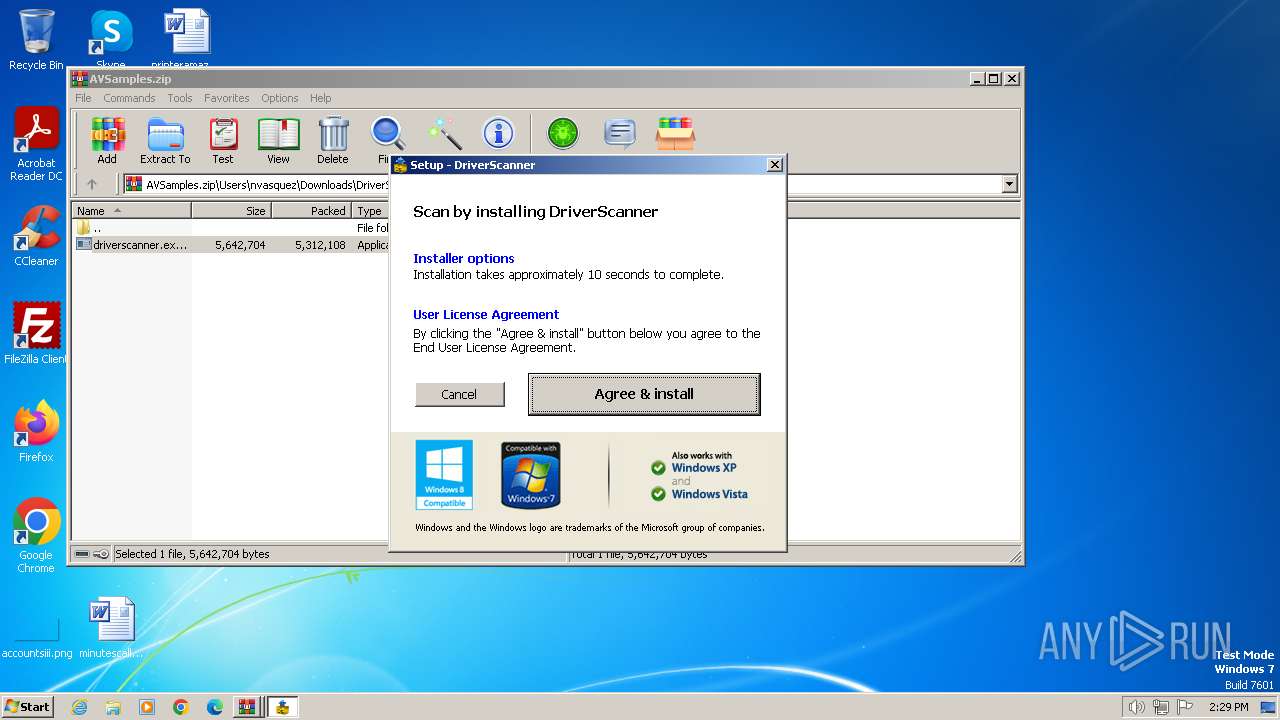
Task: Open Firefox desktop shortcut
Action: [x=36, y=432]
